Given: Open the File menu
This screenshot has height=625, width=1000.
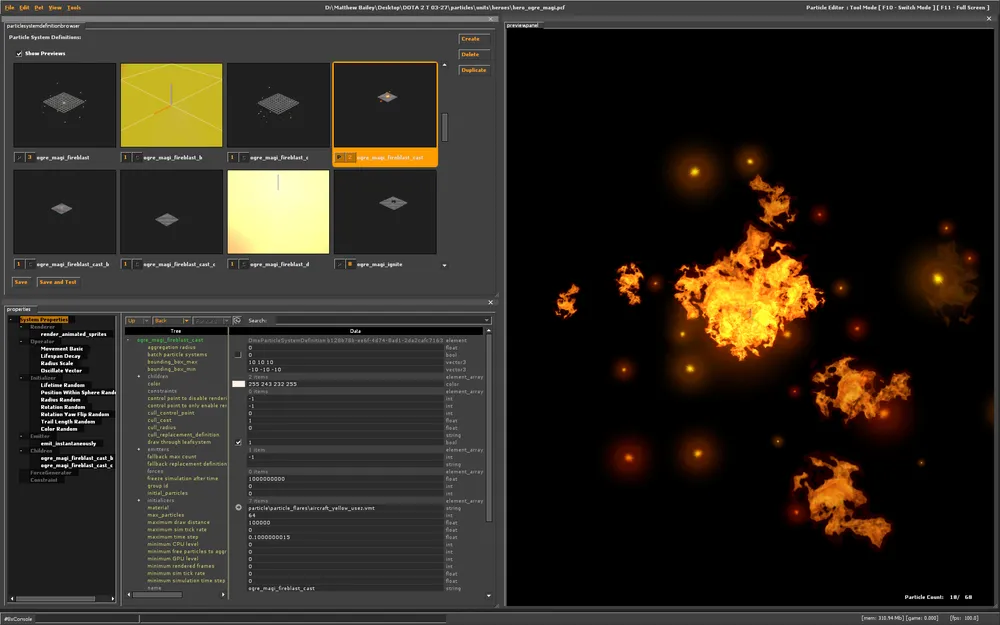Looking at the screenshot, I should [9, 7].
